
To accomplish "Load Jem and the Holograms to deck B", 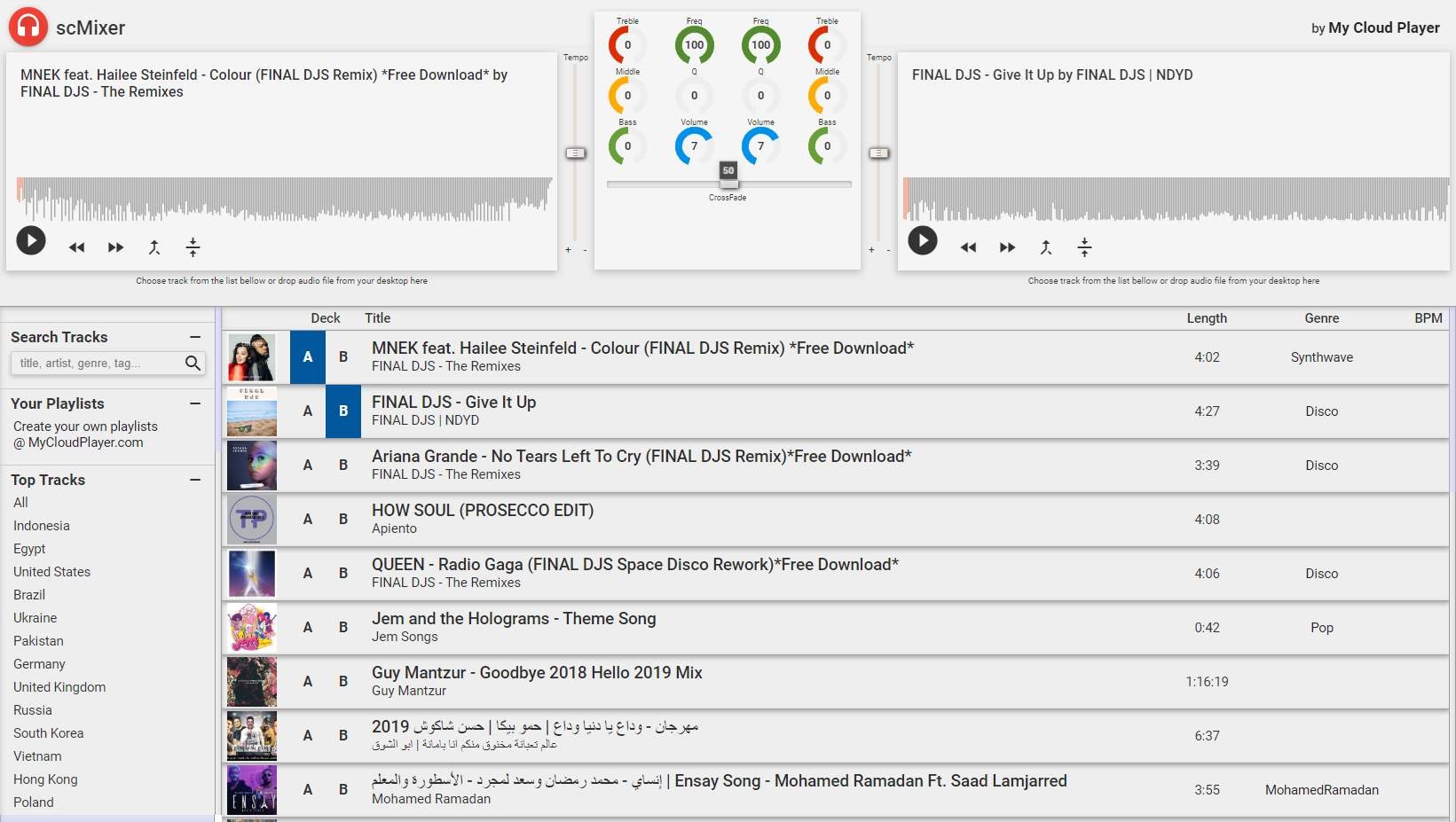I will pos(343,628).
